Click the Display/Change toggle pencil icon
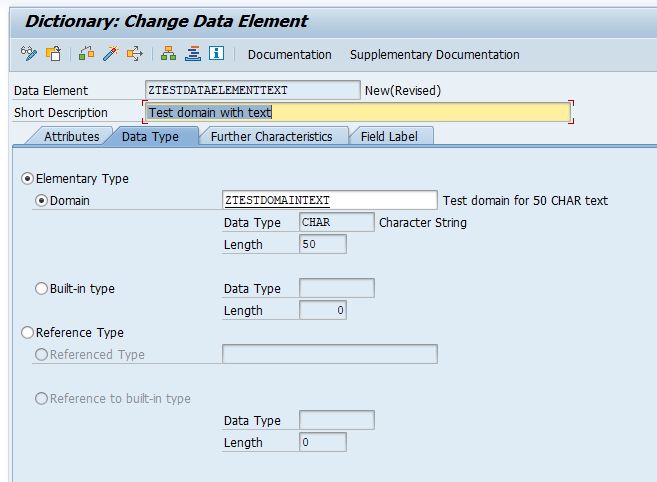Viewport: 657px width, 482px height. point(28,54)
